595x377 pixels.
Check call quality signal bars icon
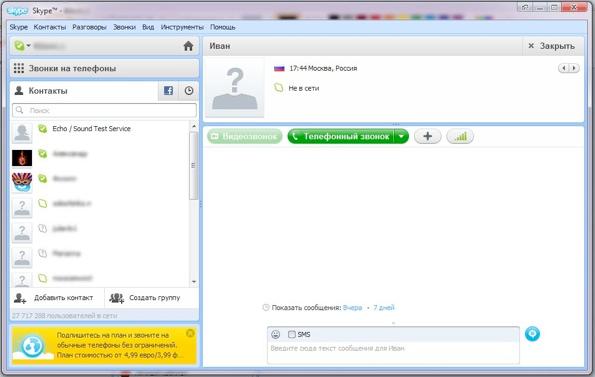[x=460, y=136]
